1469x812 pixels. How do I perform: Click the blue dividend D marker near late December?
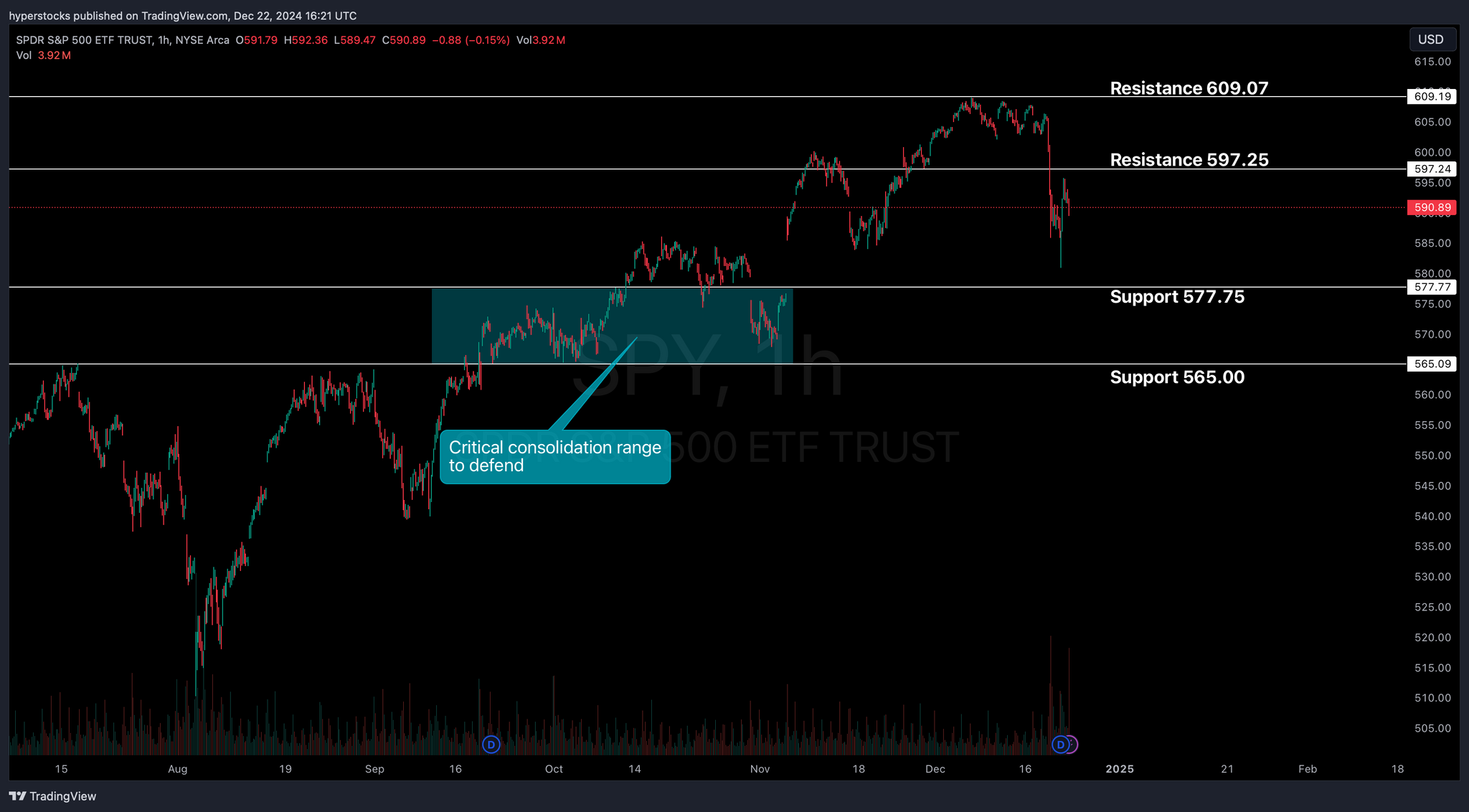[x=1060, y=745]
